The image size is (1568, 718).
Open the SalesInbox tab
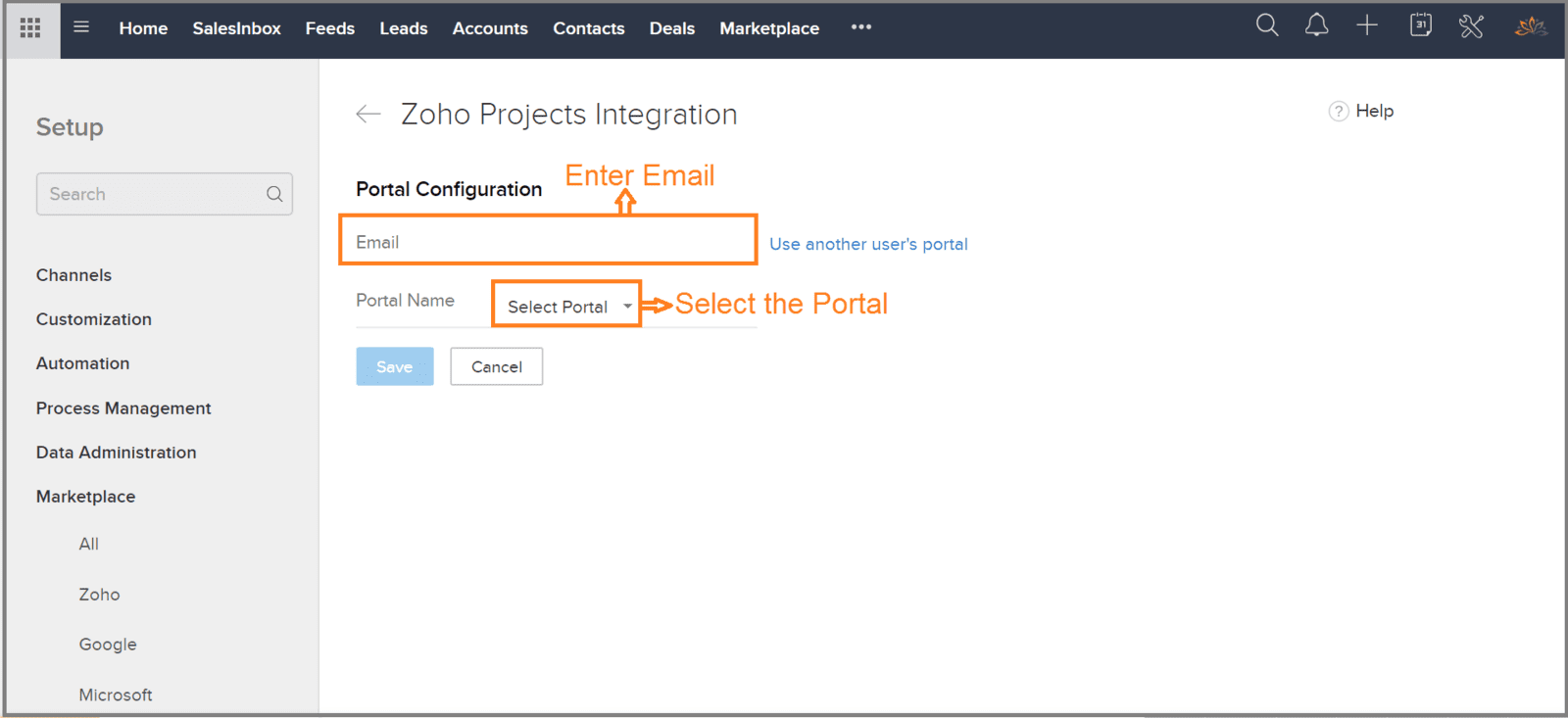(x=236, y=28)
